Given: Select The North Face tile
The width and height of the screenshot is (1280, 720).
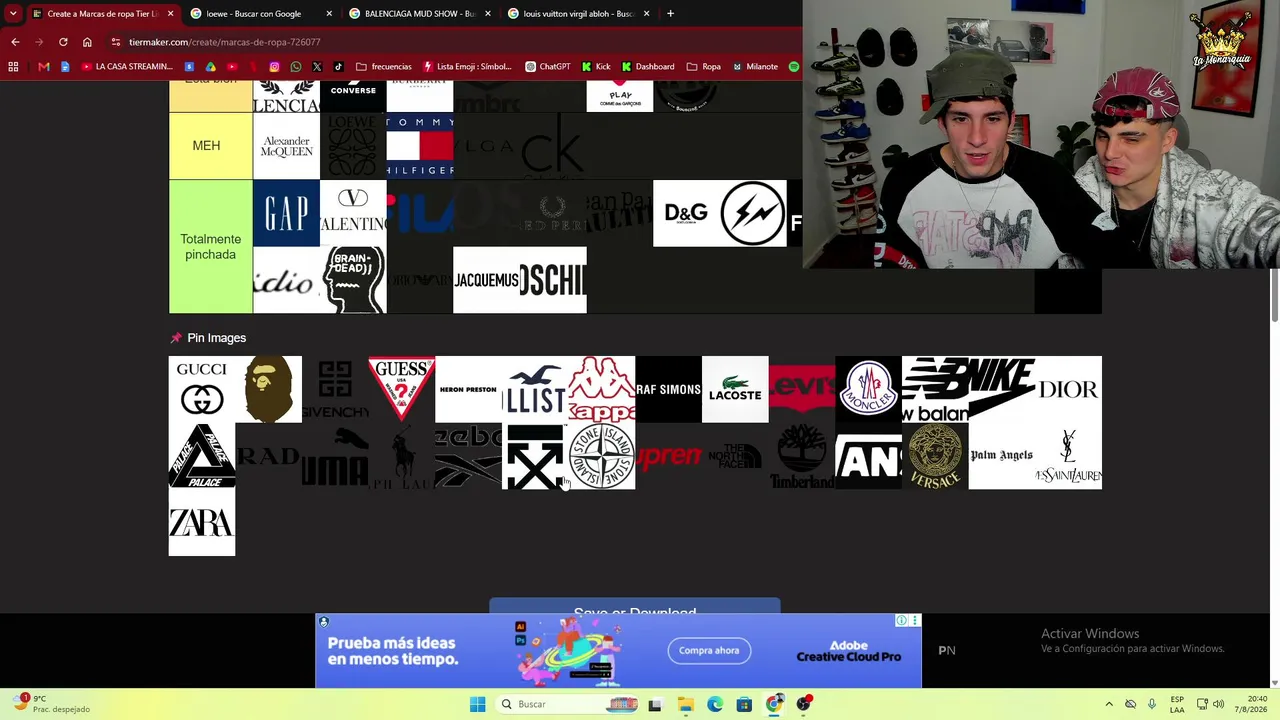Looking at the screenshot, I should tap(735, 456).
